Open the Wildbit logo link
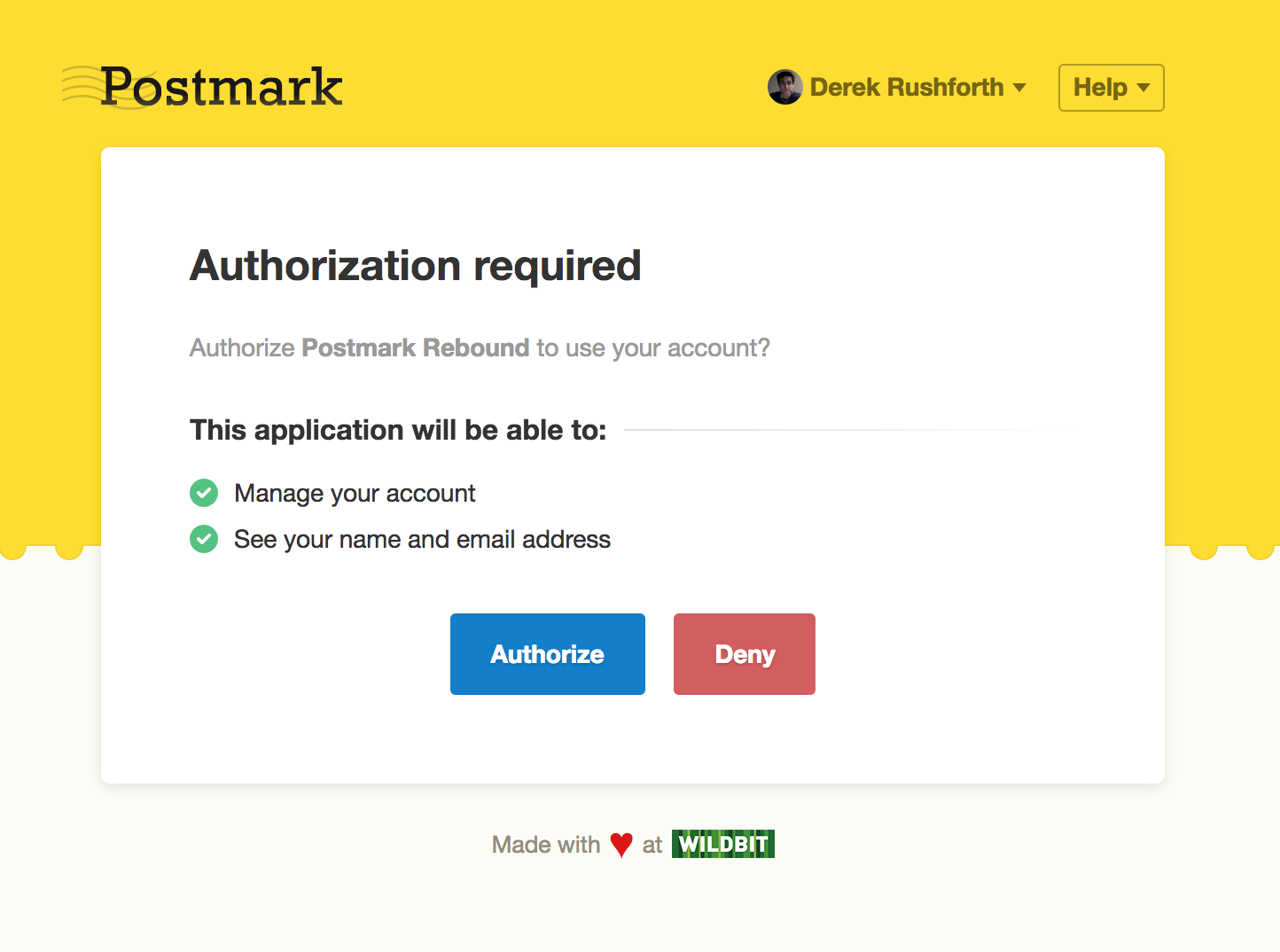Viewport: 1280px width, 952px height. [x=722, y=844]
